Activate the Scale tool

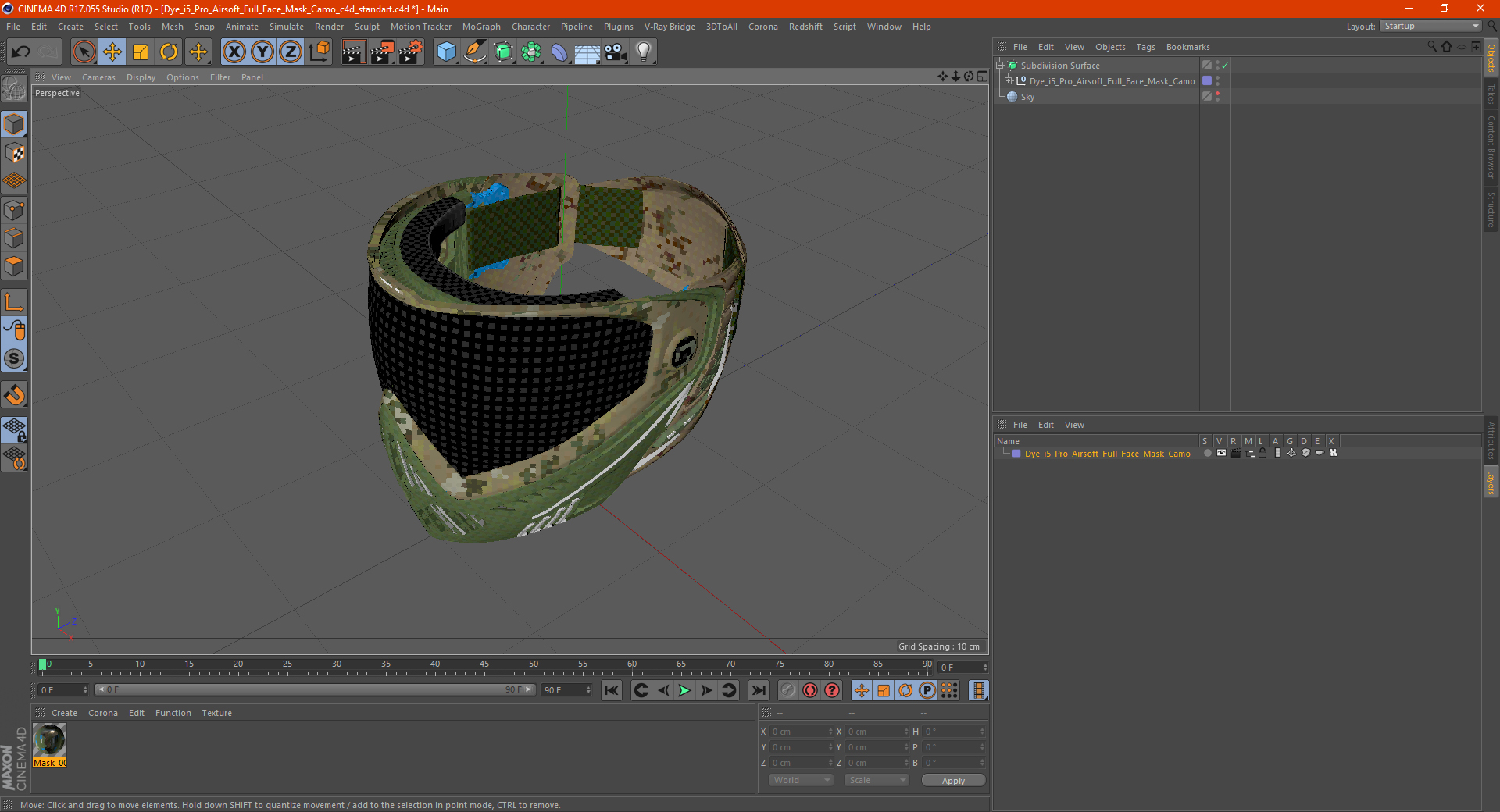pos(141,52)
